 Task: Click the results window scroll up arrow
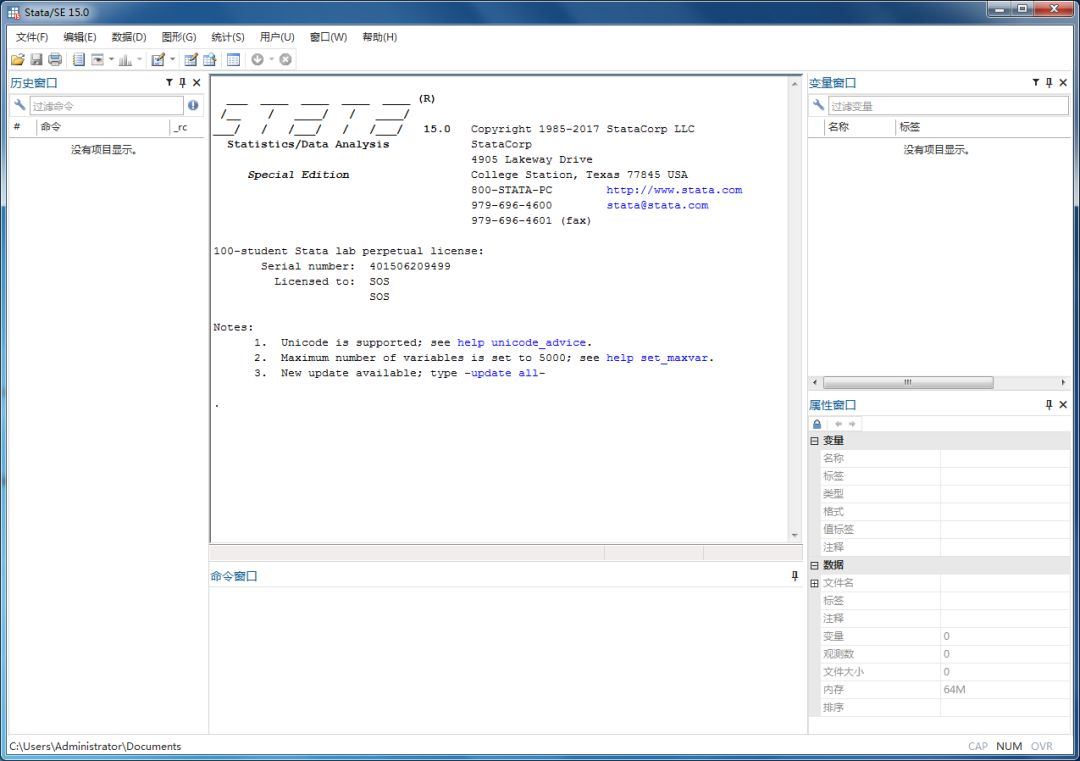(795, 84)
